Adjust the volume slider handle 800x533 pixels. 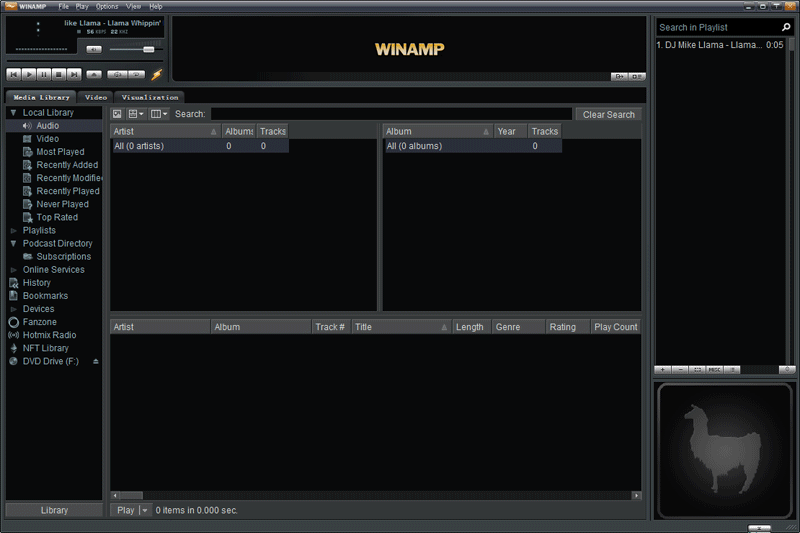point(148,49)
